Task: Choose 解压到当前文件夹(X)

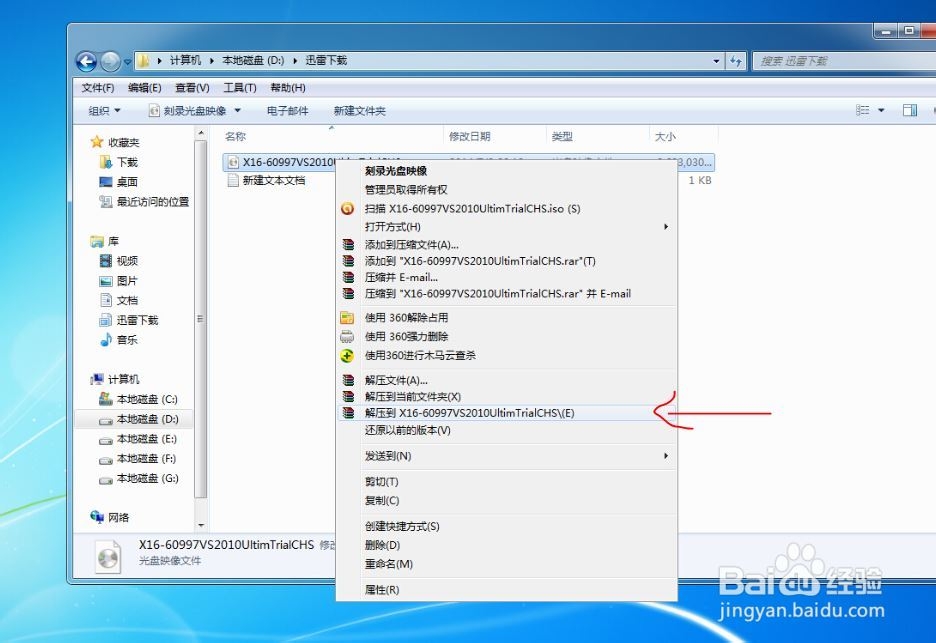Action: [506, 396]
